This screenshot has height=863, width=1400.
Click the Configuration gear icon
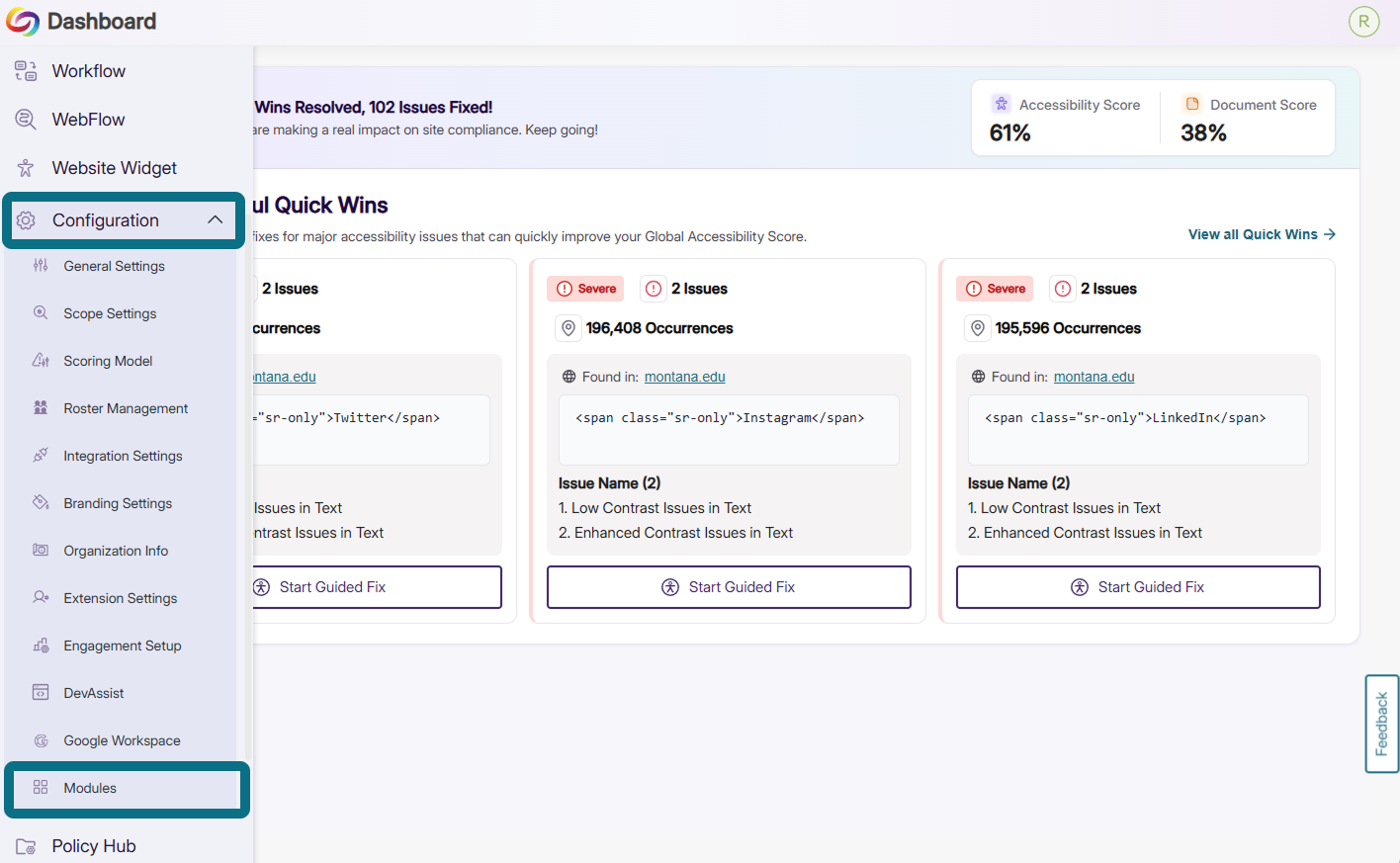pyautogui.click(x=26, y=220)
